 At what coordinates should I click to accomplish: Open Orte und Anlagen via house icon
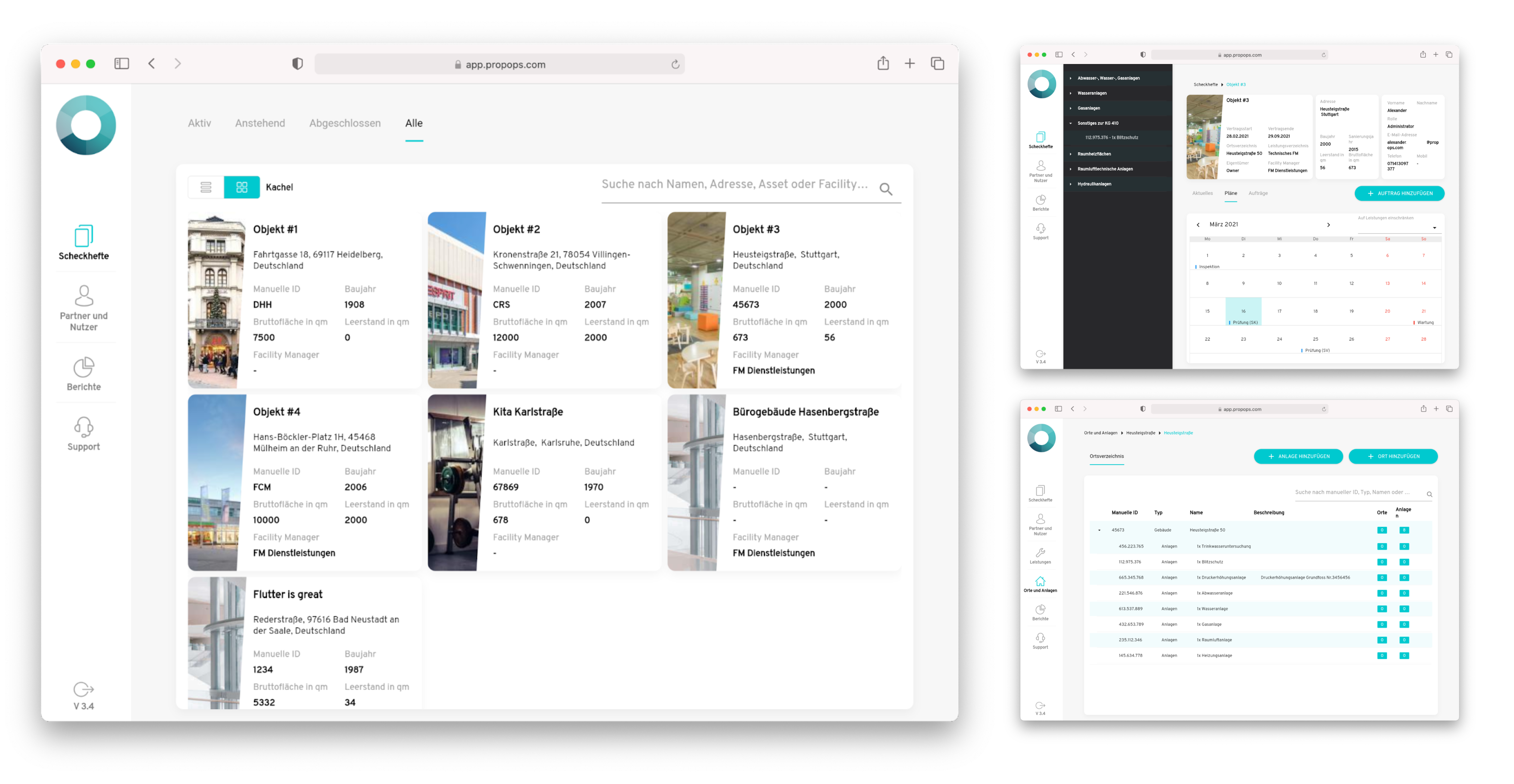(1041, 583)
